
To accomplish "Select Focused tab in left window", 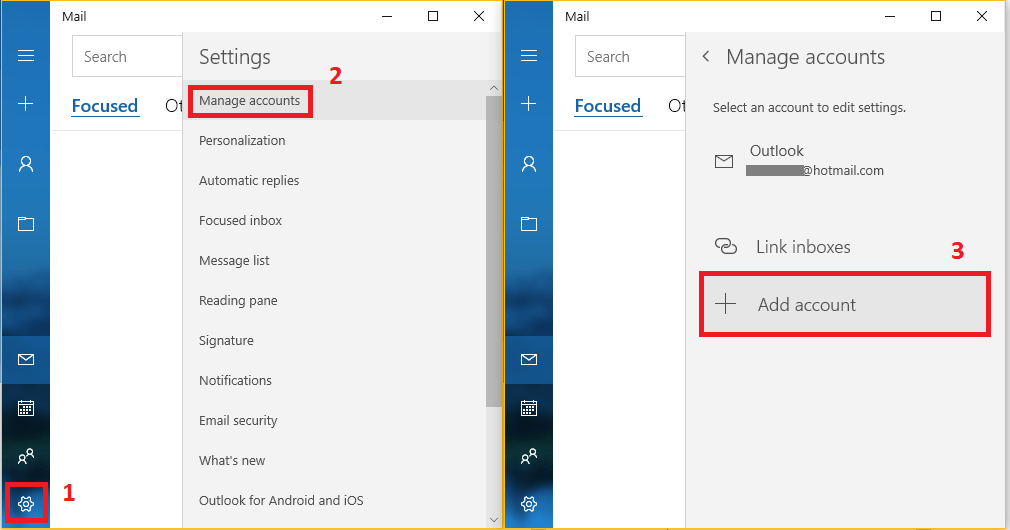I will [104, 106].
